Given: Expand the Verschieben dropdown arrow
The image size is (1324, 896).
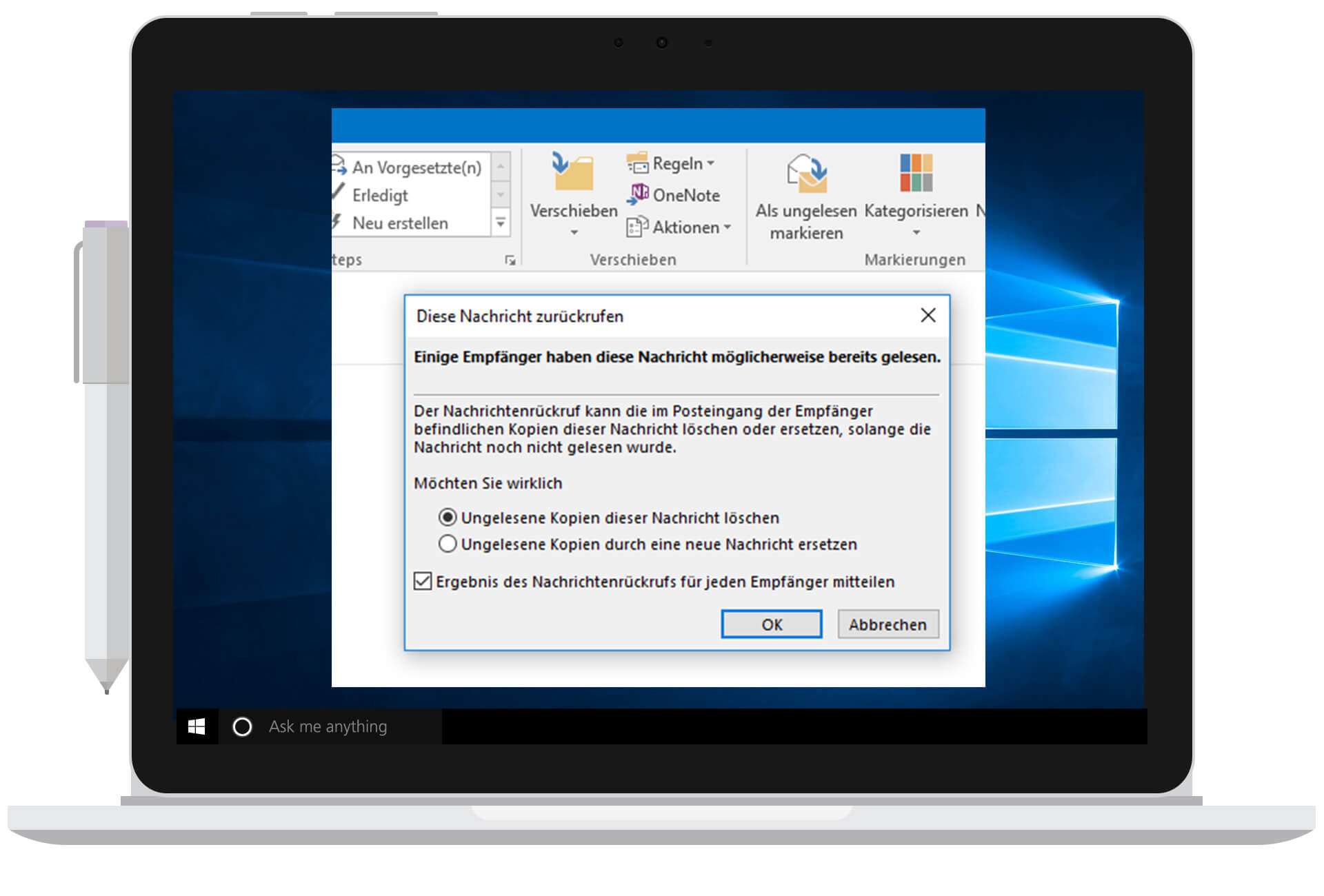Looking at the screenshot, I should (574, 233).
